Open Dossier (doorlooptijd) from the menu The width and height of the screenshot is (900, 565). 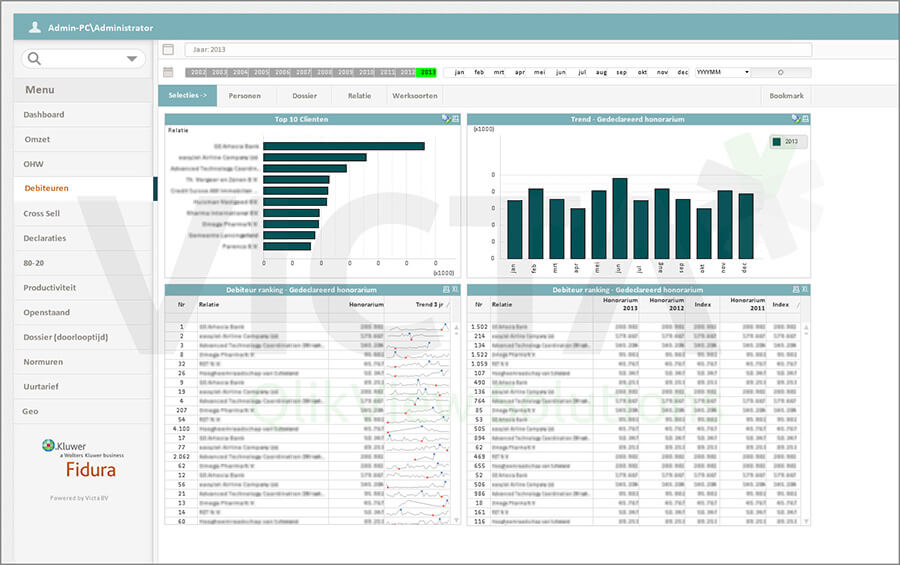pyautogui.click(x=83, y=336)
